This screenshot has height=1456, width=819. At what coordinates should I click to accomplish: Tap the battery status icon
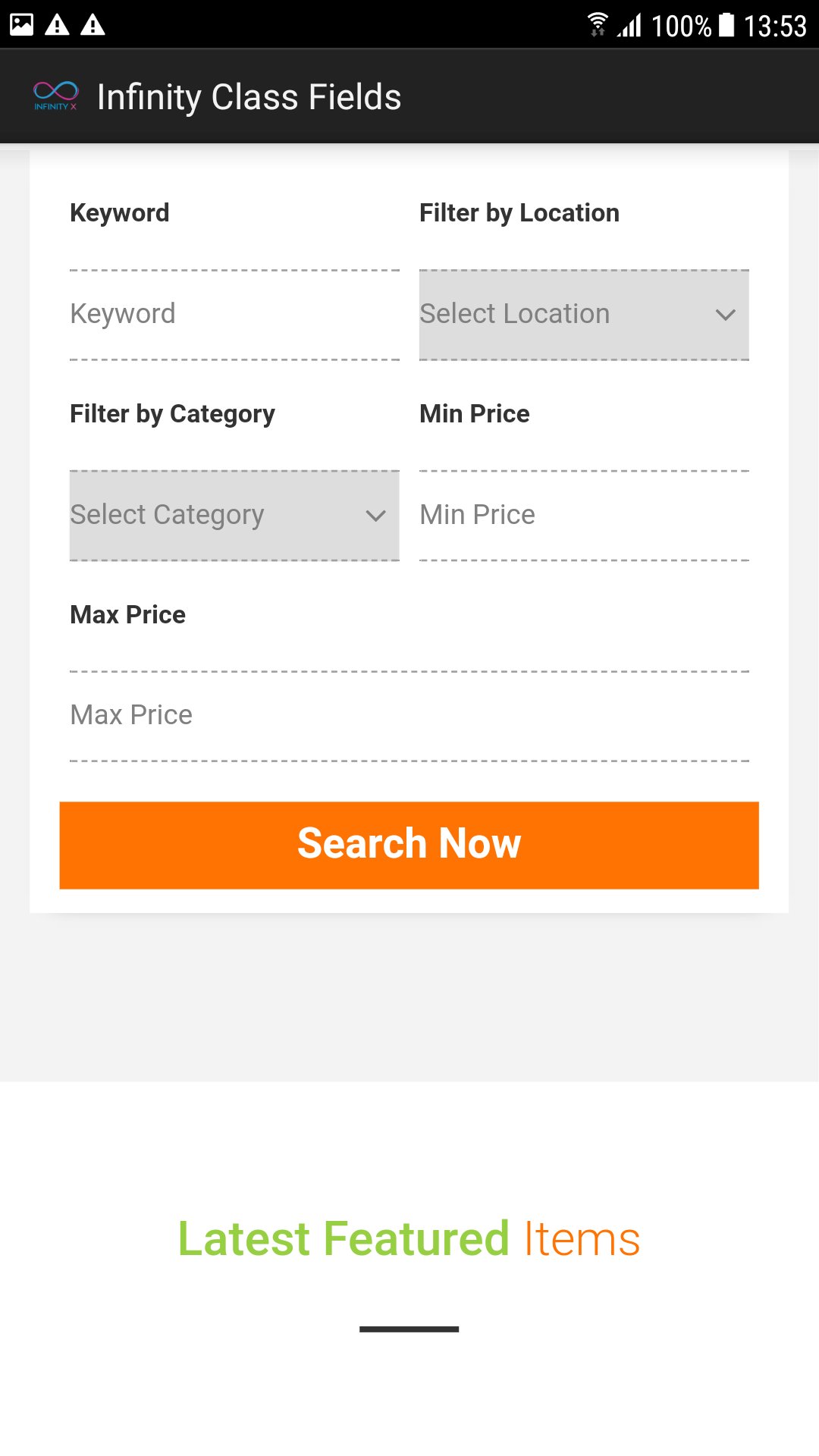point(726,25)
